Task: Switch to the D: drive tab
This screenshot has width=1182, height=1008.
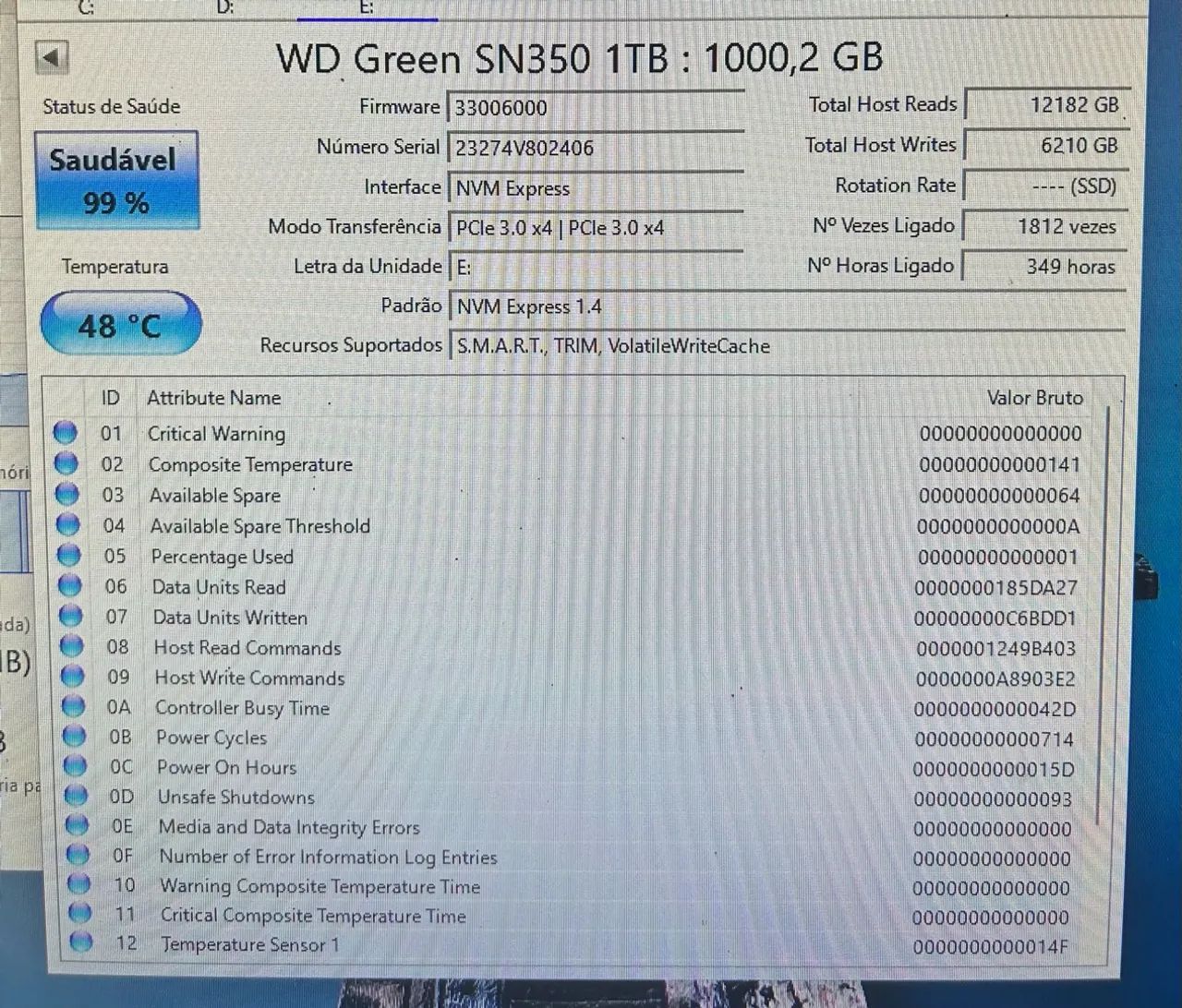Action: point(225,7)
